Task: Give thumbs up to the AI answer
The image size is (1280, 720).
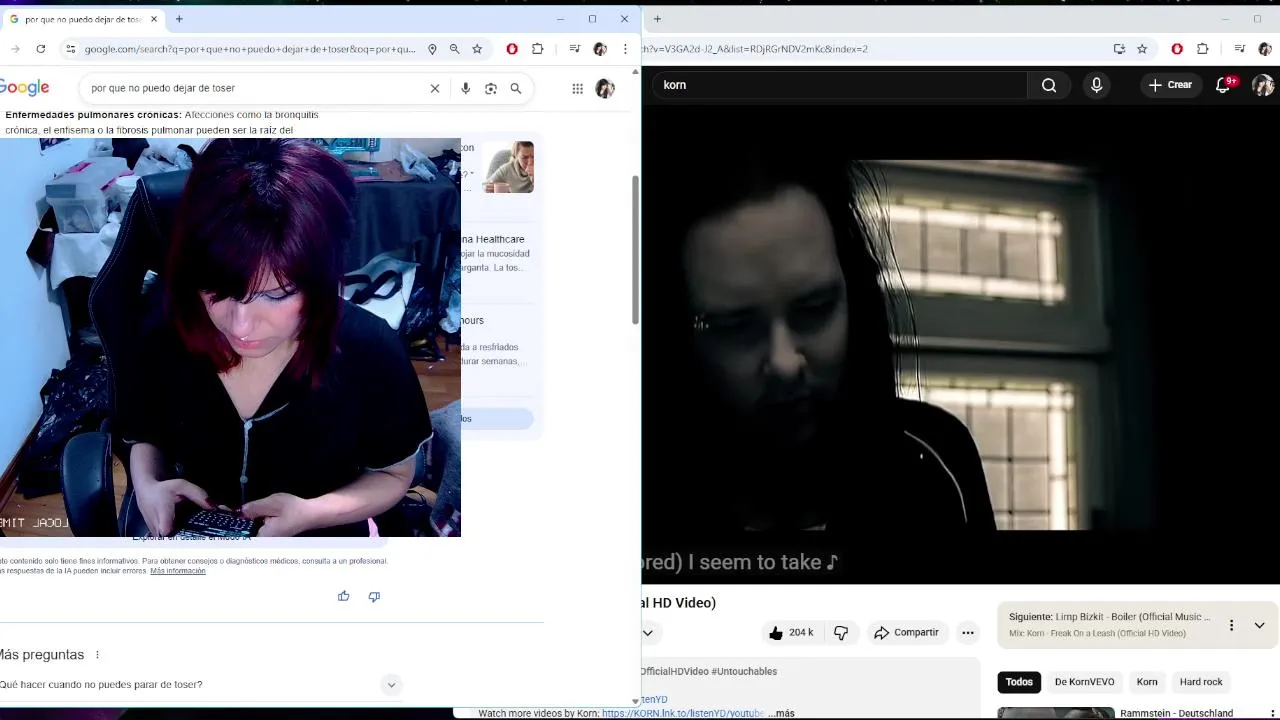Action: coord(343,596)
